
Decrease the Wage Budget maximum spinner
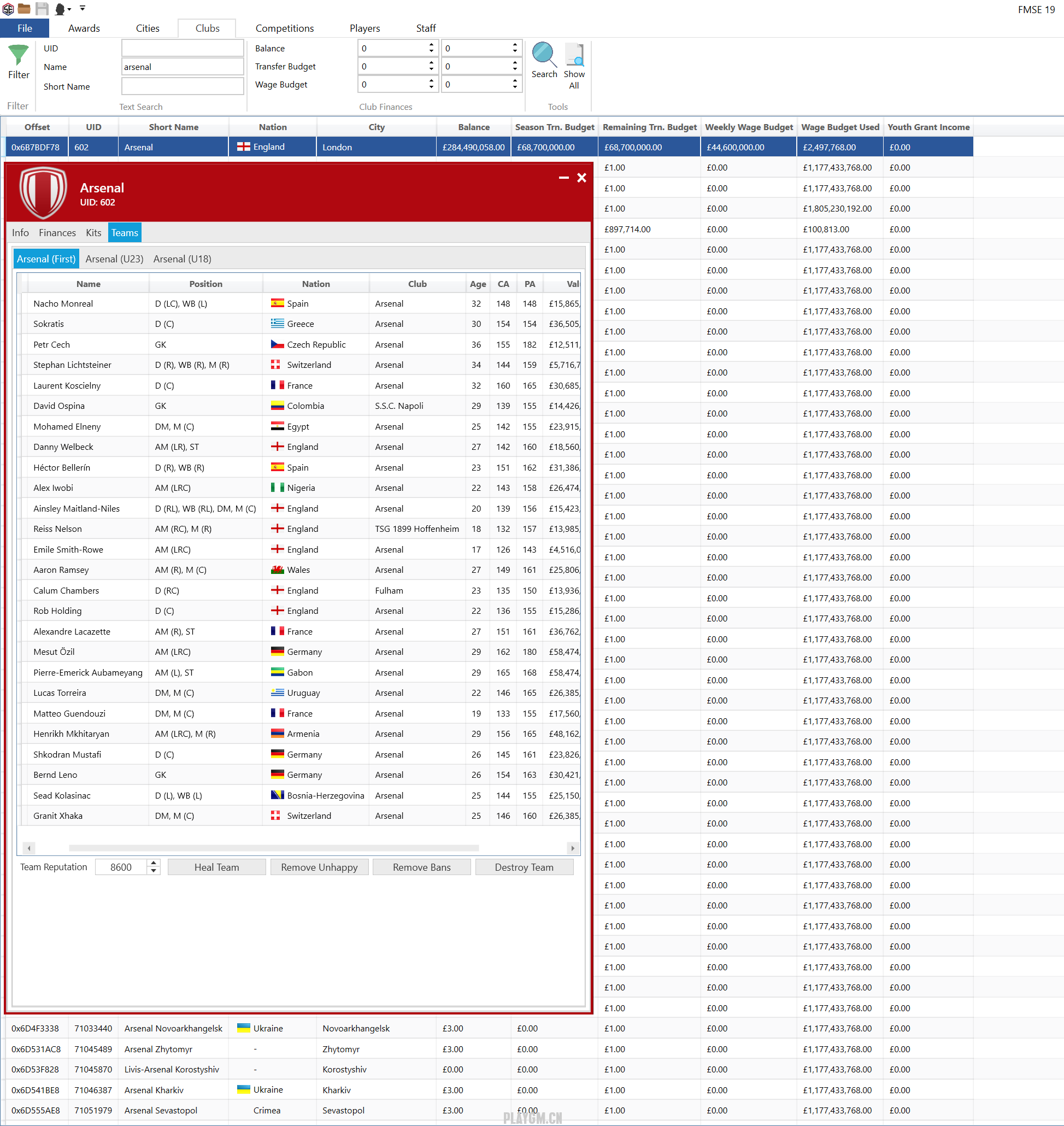click(x=515, y=88)
